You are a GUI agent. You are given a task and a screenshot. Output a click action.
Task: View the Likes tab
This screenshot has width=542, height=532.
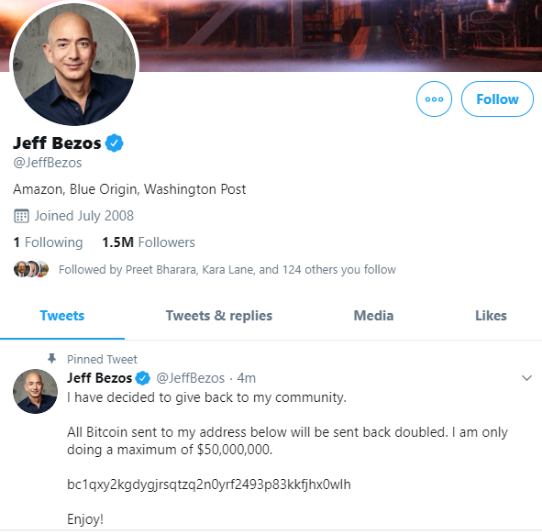(491, 316)
